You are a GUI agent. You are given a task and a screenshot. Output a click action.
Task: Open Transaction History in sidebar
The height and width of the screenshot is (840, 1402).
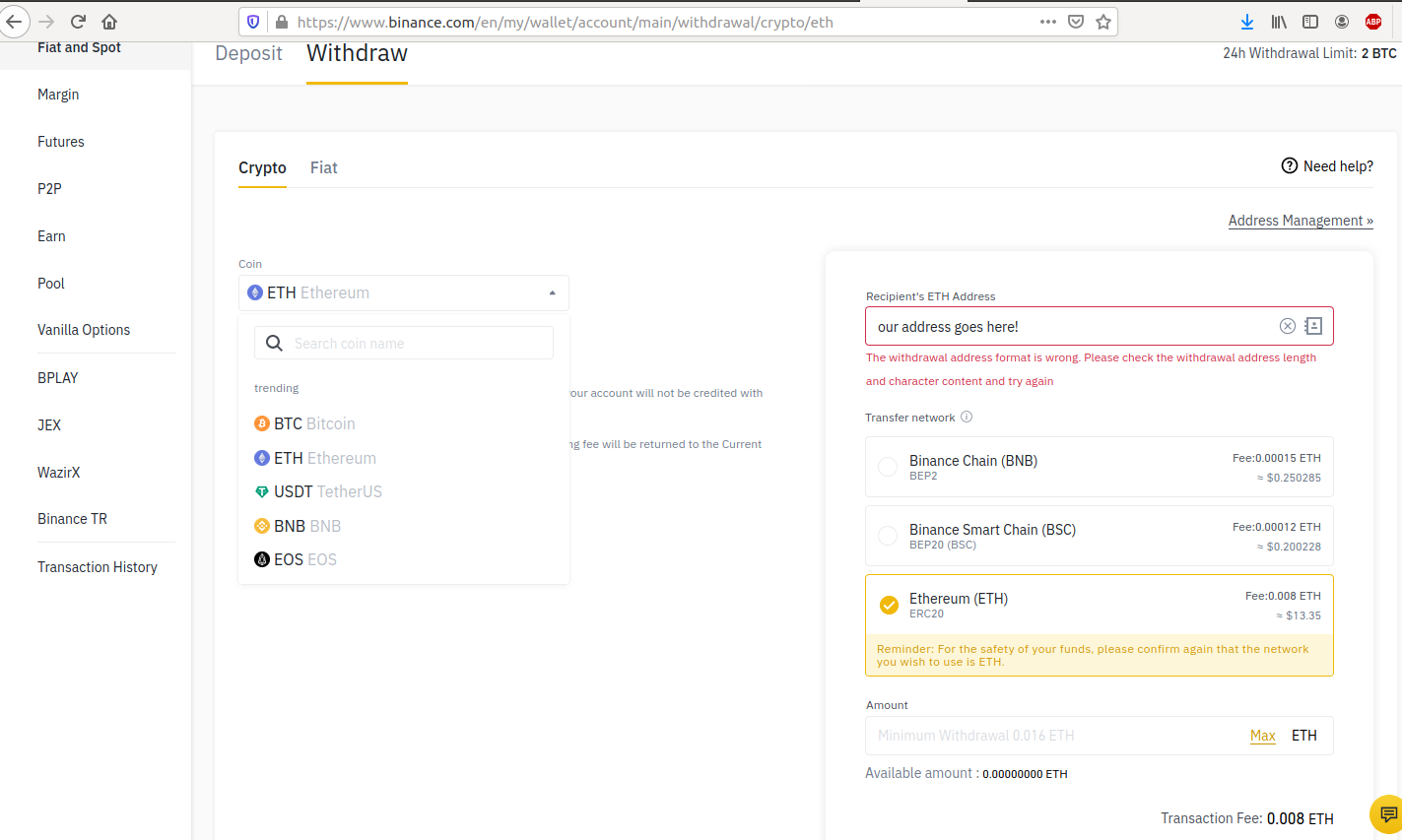click(x=98, y=567)
